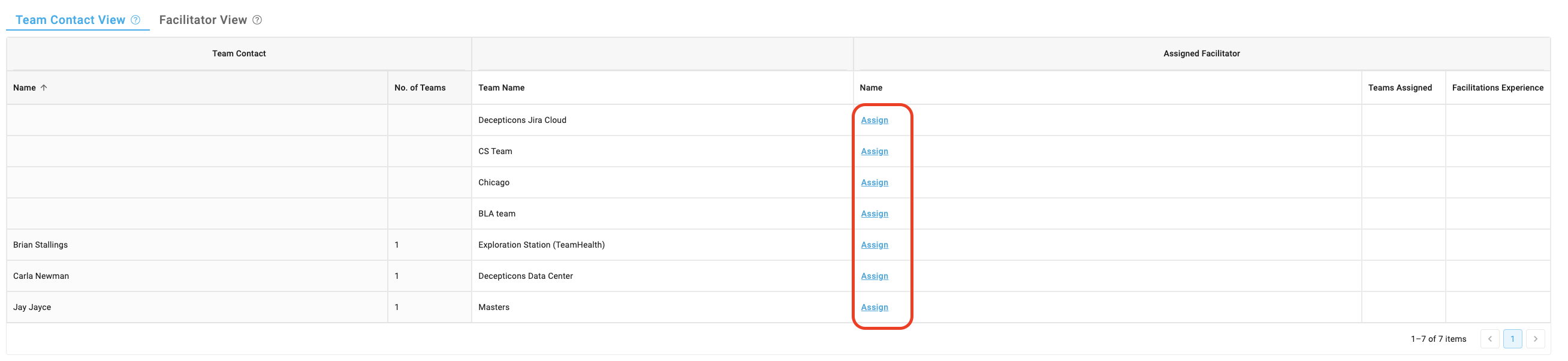The image size is (1568, 361).
Task: Click the Assigned Facilitator group header
Action: tap(1201, 53)
